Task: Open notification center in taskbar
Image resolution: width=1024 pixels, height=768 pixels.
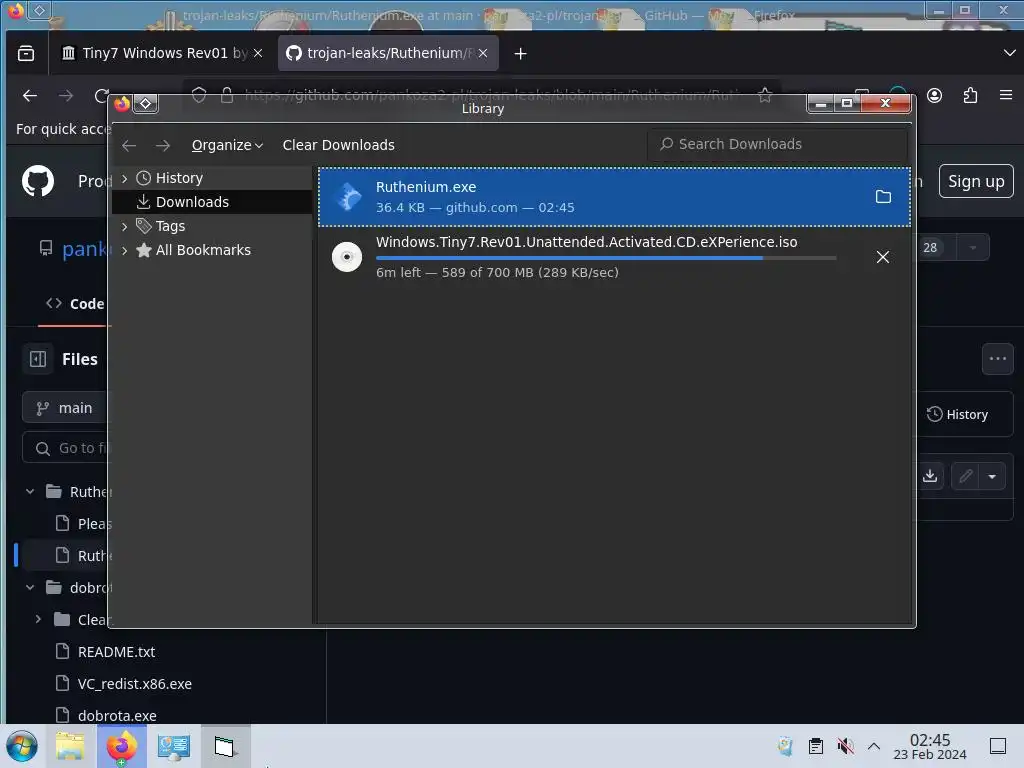Action: 998,746
